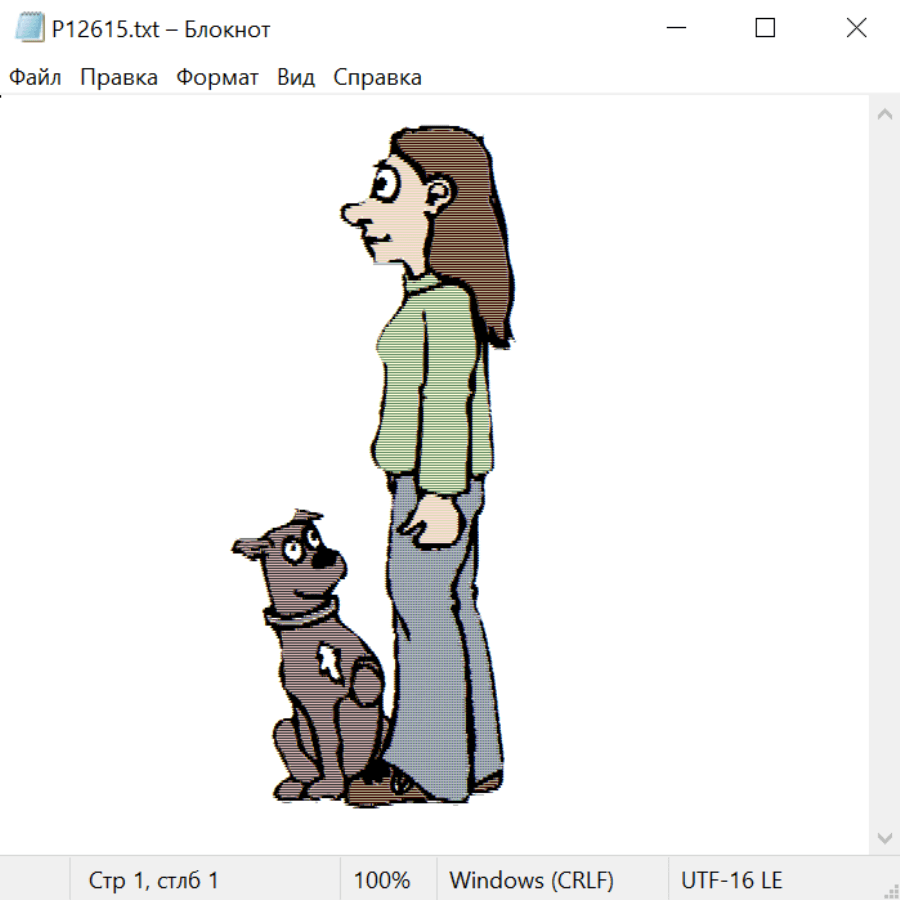Open the Вид menu
Screen dimensions: 900x900
pyautogui.click(x=296, y=77)
